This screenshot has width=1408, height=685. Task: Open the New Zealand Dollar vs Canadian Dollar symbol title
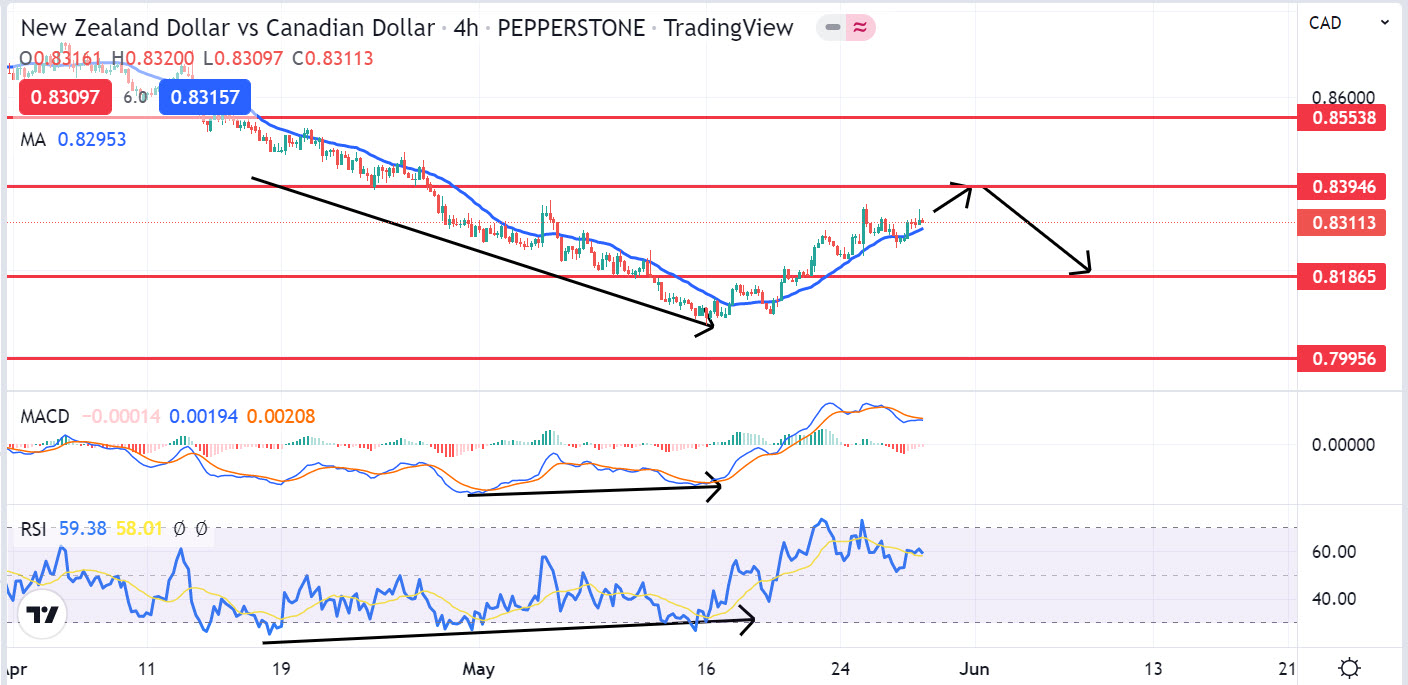(x=227, y=28)
